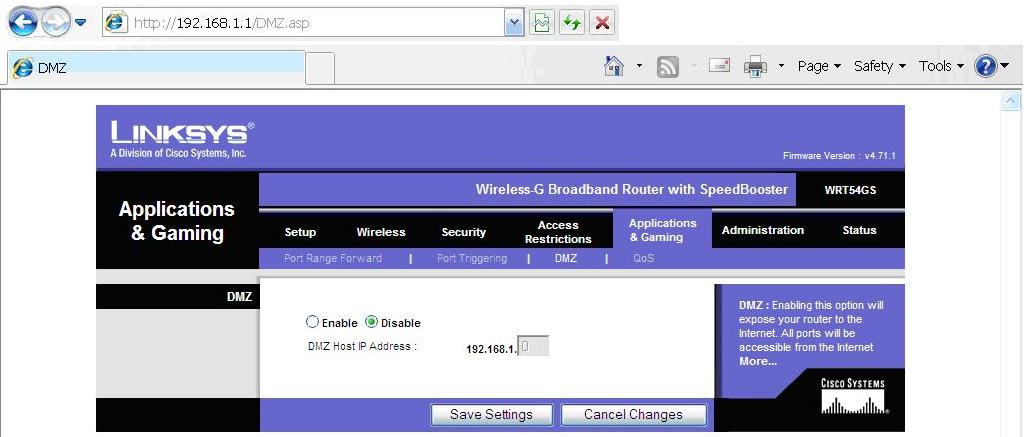Viewport: 1024px width, 437px height.
Task: Go to the QoS subpage
Action: coord(643,258)
